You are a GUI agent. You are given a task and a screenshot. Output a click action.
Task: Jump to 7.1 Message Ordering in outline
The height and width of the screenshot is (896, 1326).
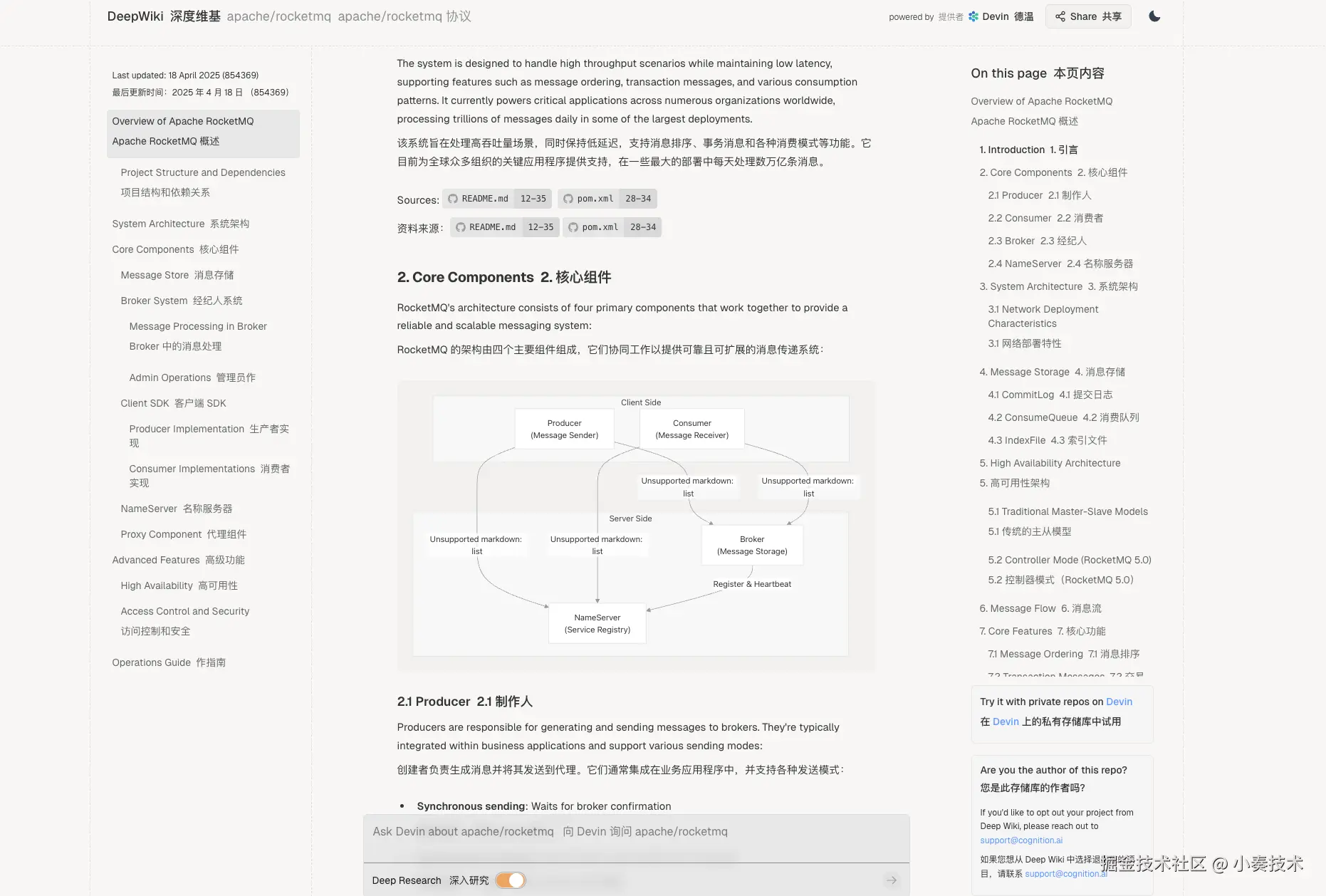[1063, 654]
